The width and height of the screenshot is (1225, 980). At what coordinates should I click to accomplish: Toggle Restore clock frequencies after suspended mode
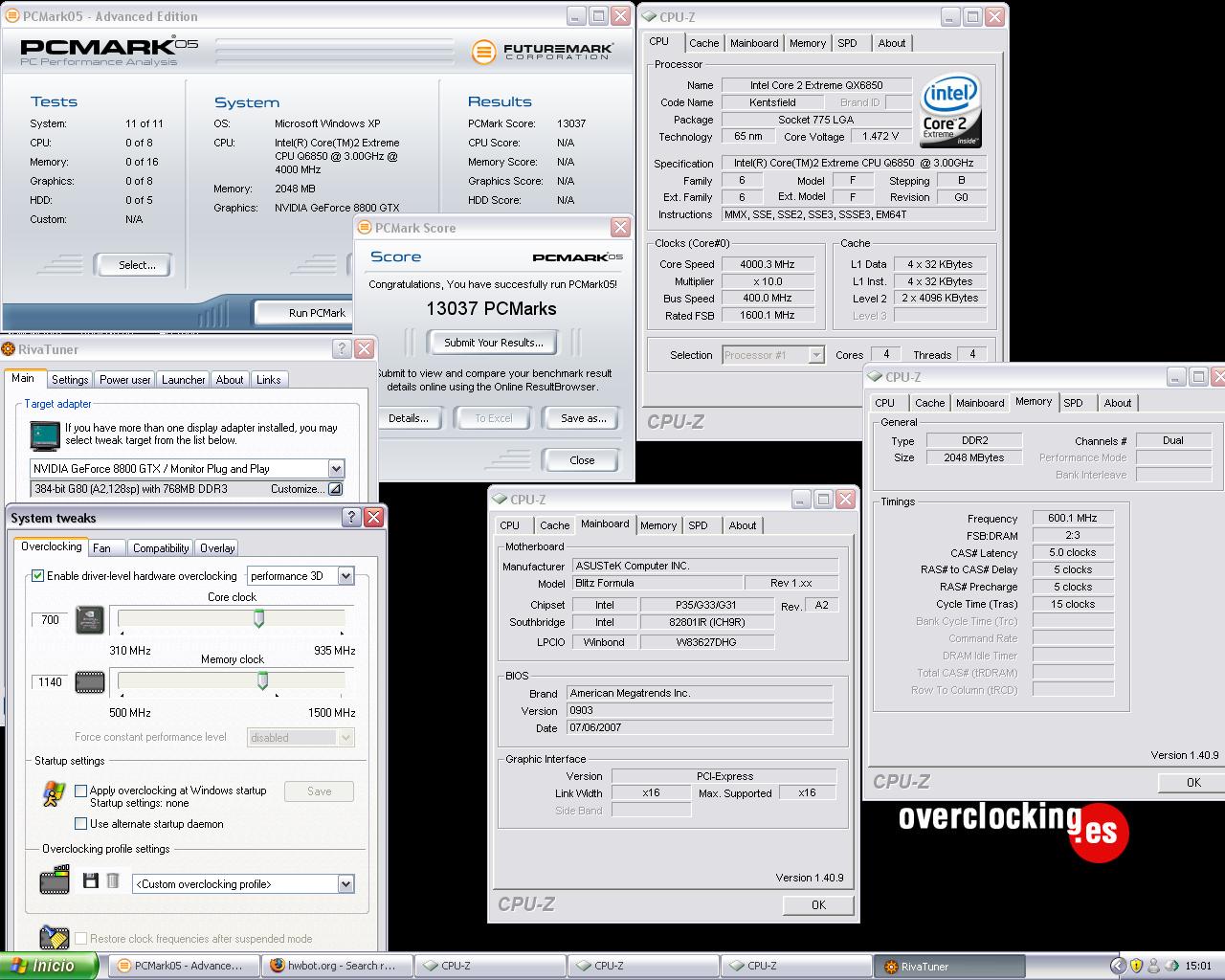pos(81,939)
